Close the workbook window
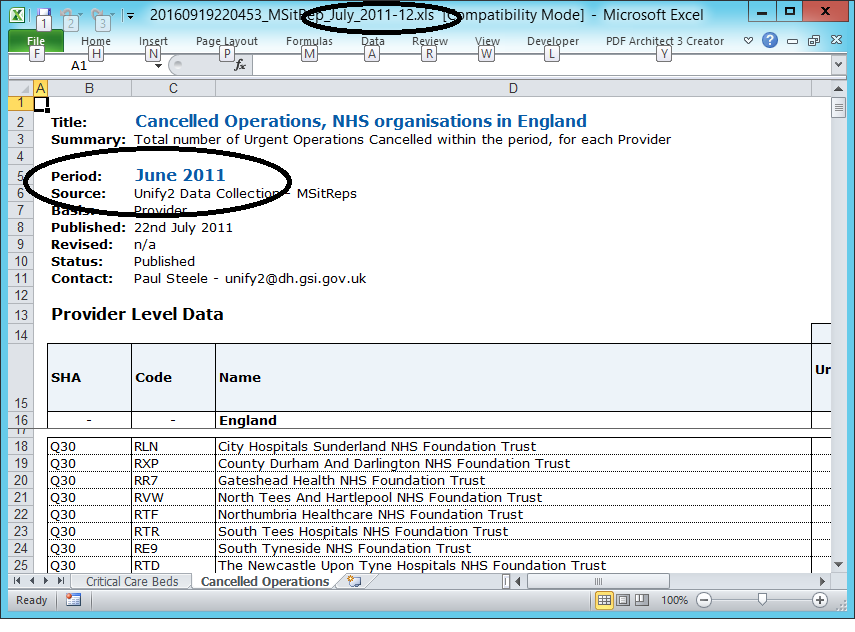The height and width of the screenshot is (632, 855). 836,40
